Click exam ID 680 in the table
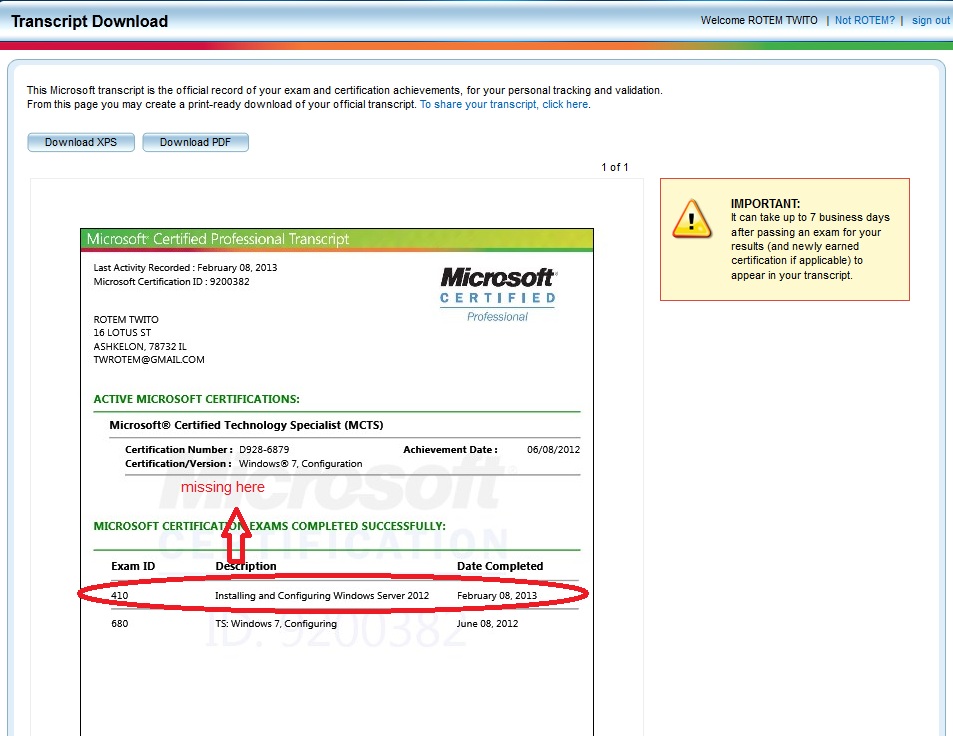Image resolution: width=953 pixels, height=736 pixels. (120, 624)
